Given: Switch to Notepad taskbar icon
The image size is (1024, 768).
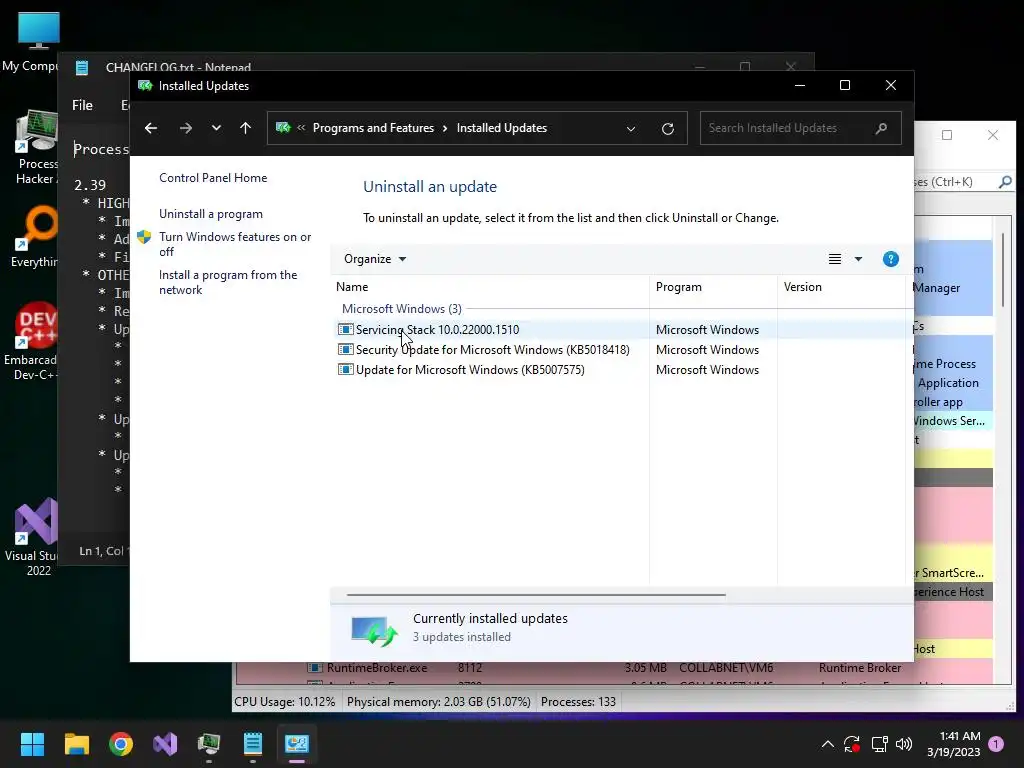Looking at the screenshot, I should (253, 744).
